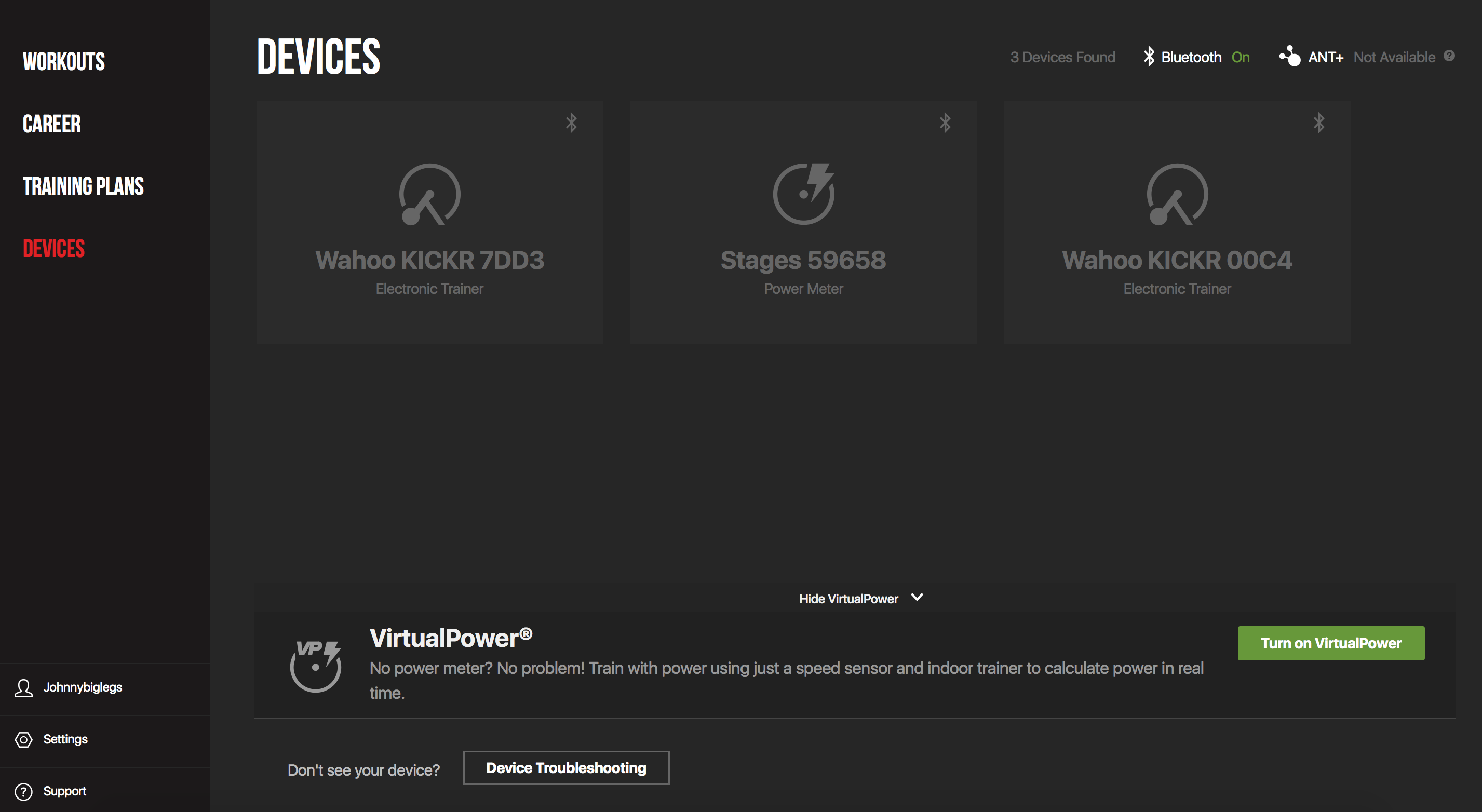Click the user profile silhouette icon

tap(23, 688)
